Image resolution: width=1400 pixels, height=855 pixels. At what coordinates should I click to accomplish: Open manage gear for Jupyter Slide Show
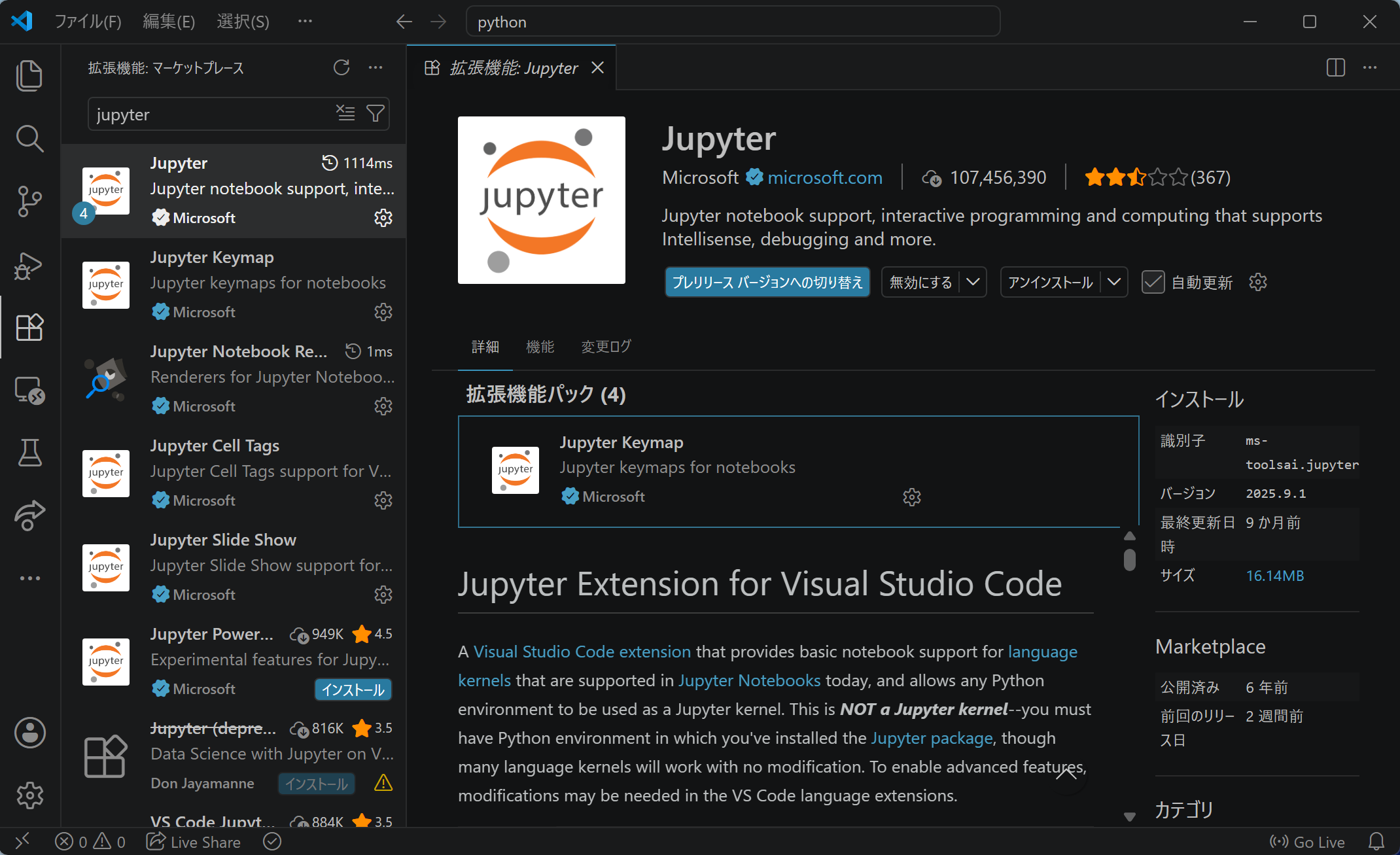[383, 595]
